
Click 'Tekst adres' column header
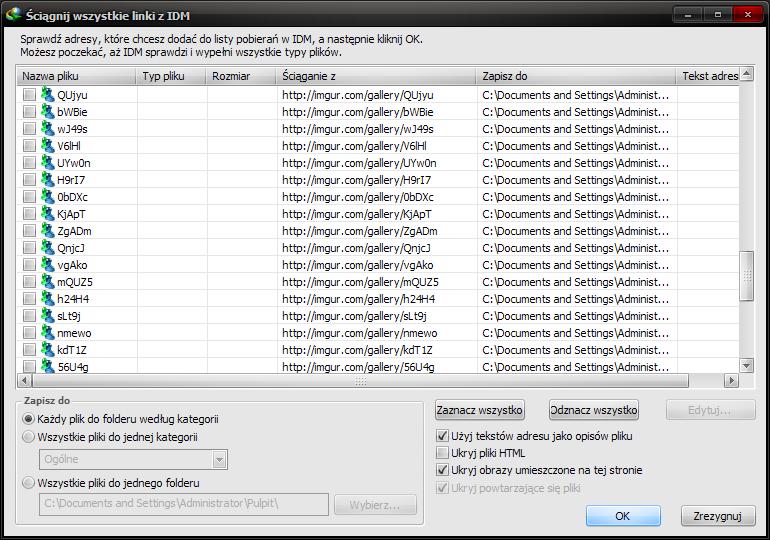click(708, 76)
